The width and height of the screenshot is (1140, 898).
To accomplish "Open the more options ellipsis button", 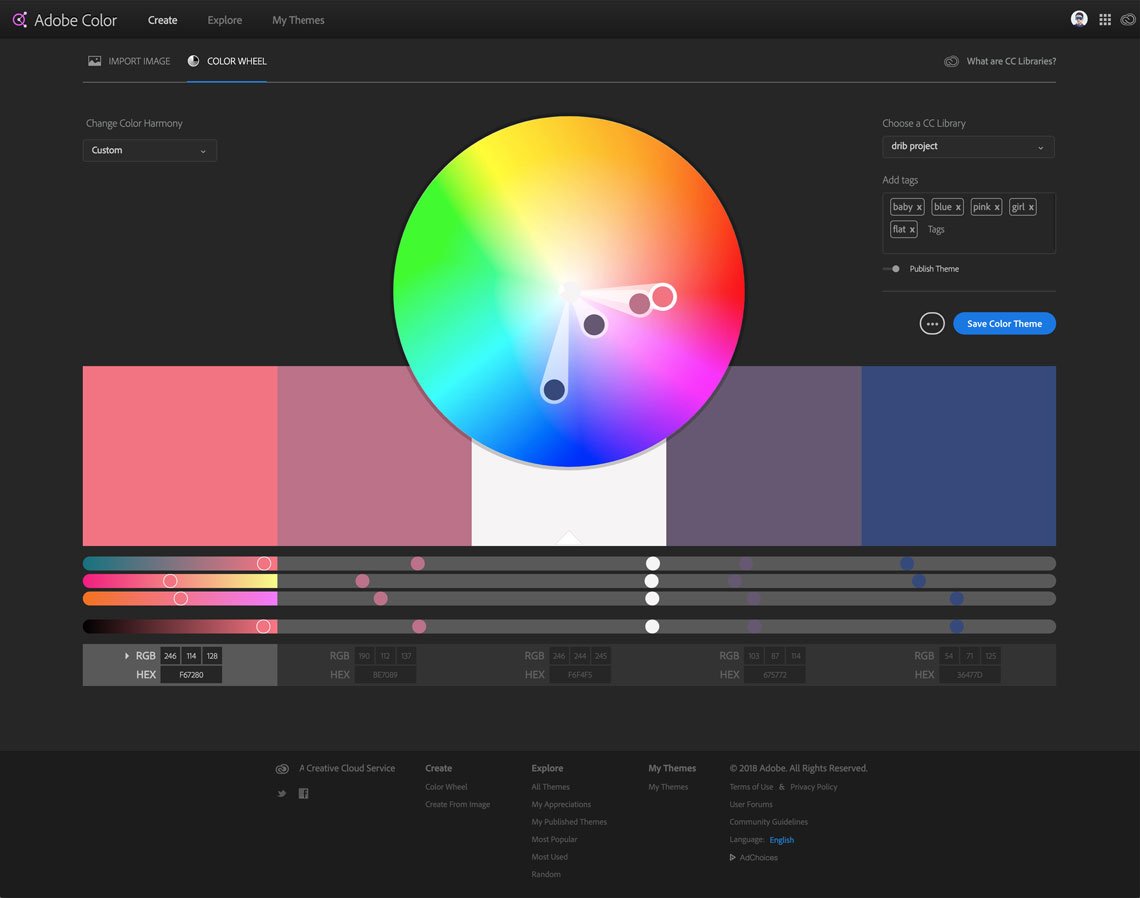I will (932, 324).
